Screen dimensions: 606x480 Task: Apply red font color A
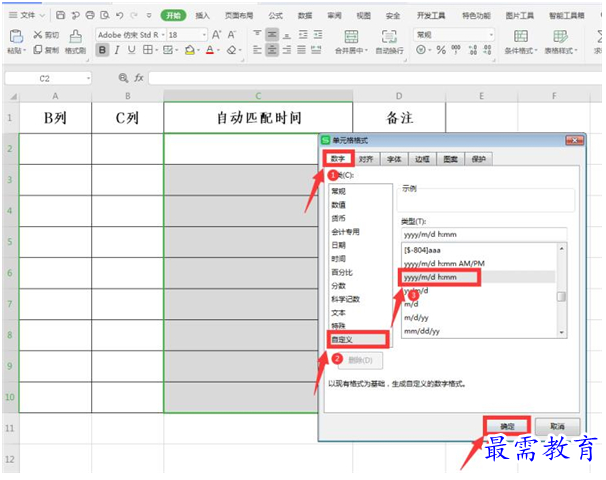coord(210,50)
